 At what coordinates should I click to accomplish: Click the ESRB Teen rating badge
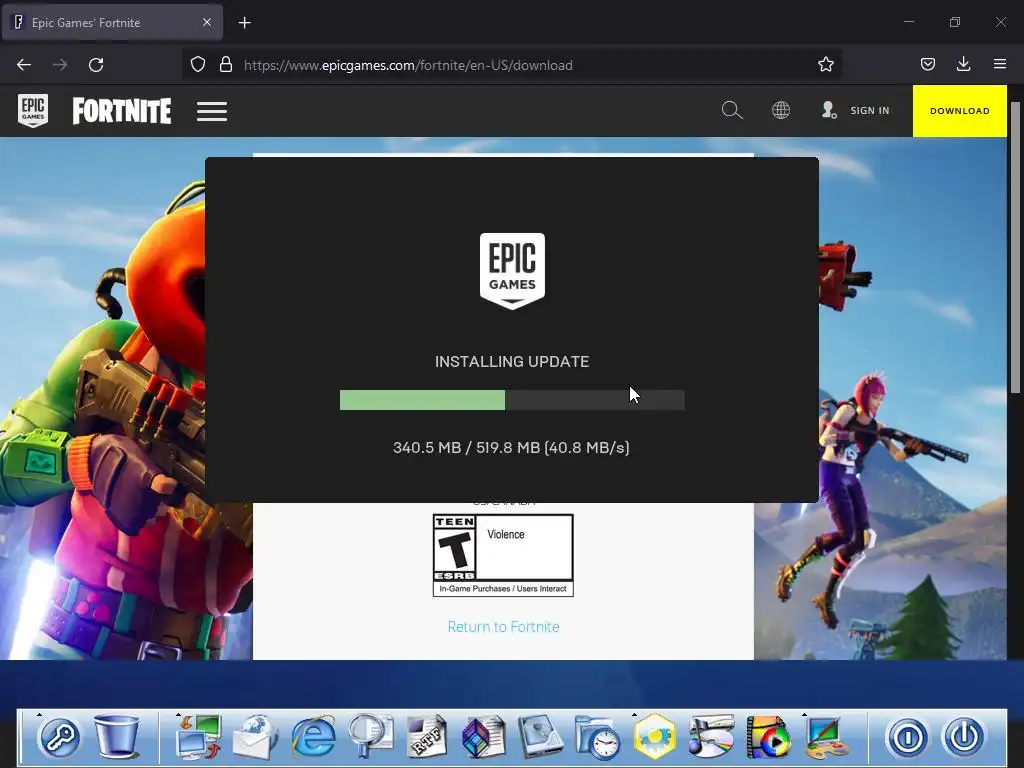(x=503, y=555)
